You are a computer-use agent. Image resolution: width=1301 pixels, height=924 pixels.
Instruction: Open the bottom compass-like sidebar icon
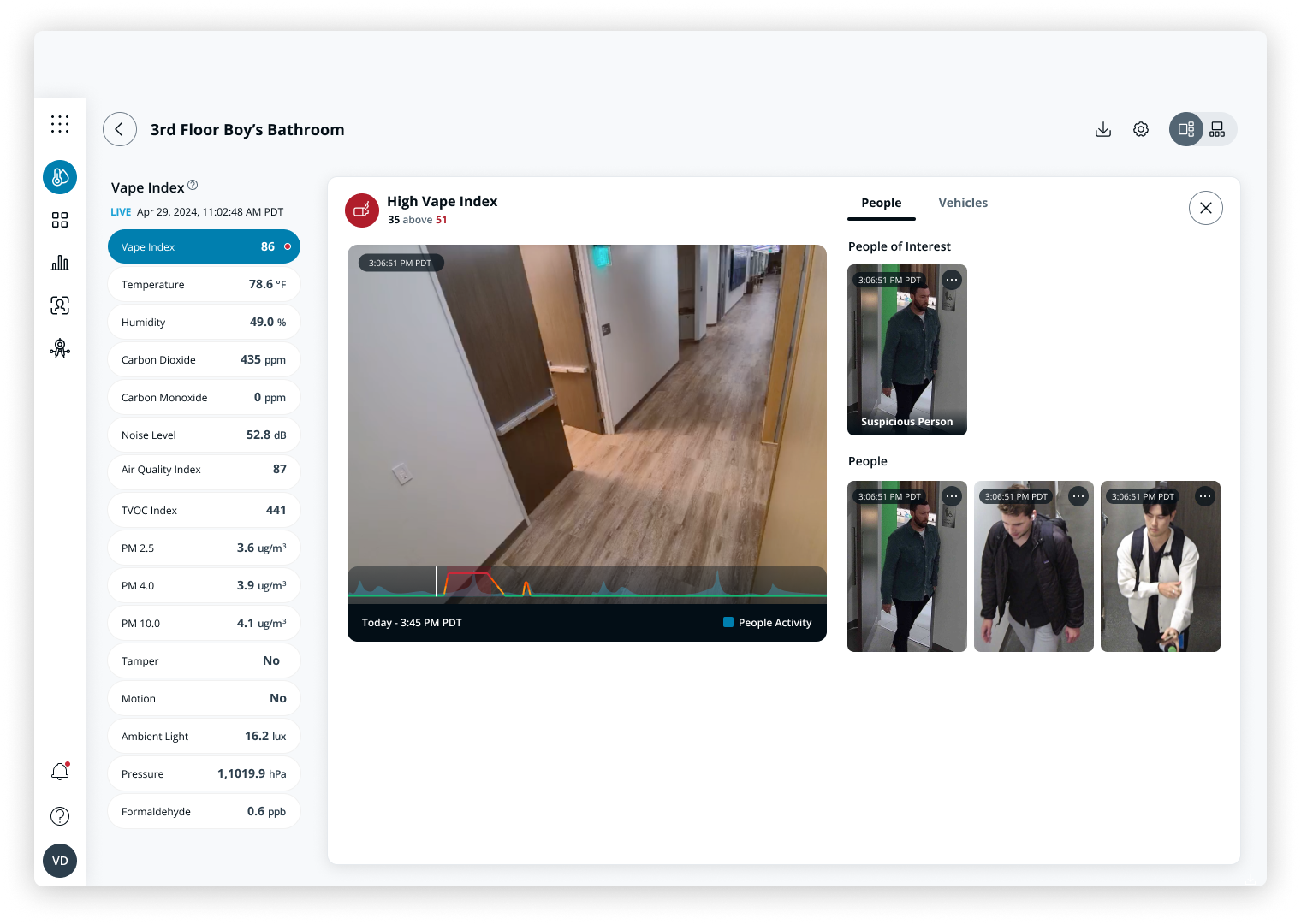[x=60, y=348]
